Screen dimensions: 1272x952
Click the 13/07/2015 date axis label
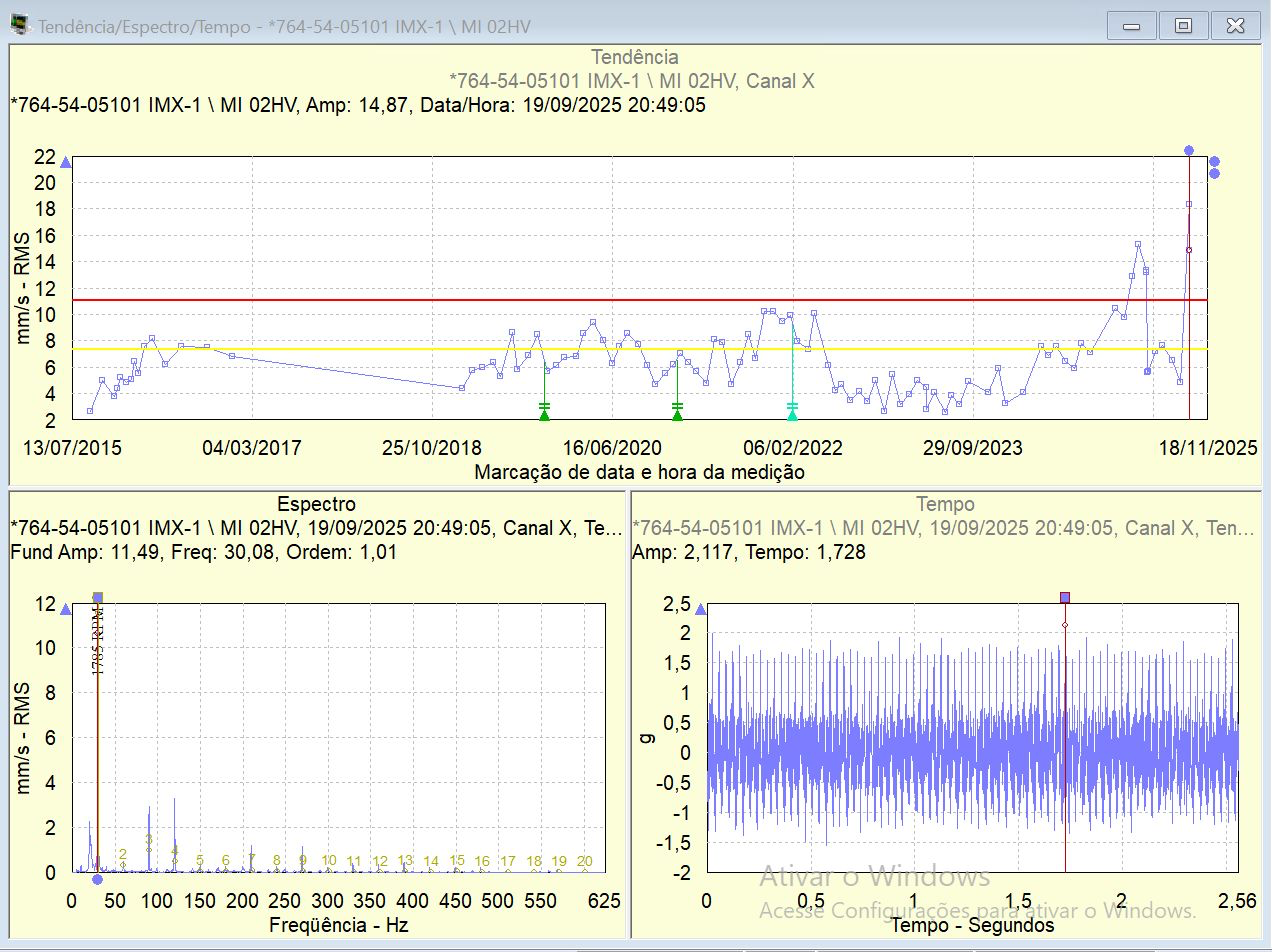[x=72, y=448]
